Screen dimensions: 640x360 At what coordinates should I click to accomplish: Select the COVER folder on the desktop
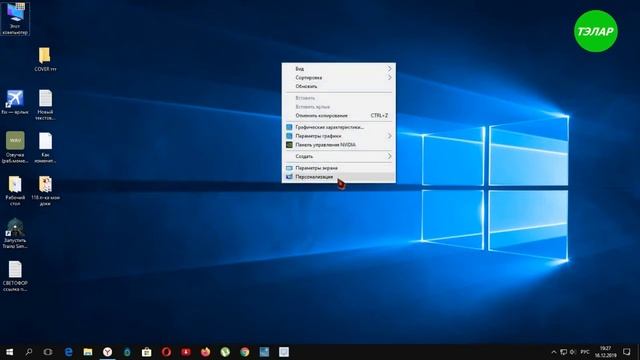(x=45, y=60)
